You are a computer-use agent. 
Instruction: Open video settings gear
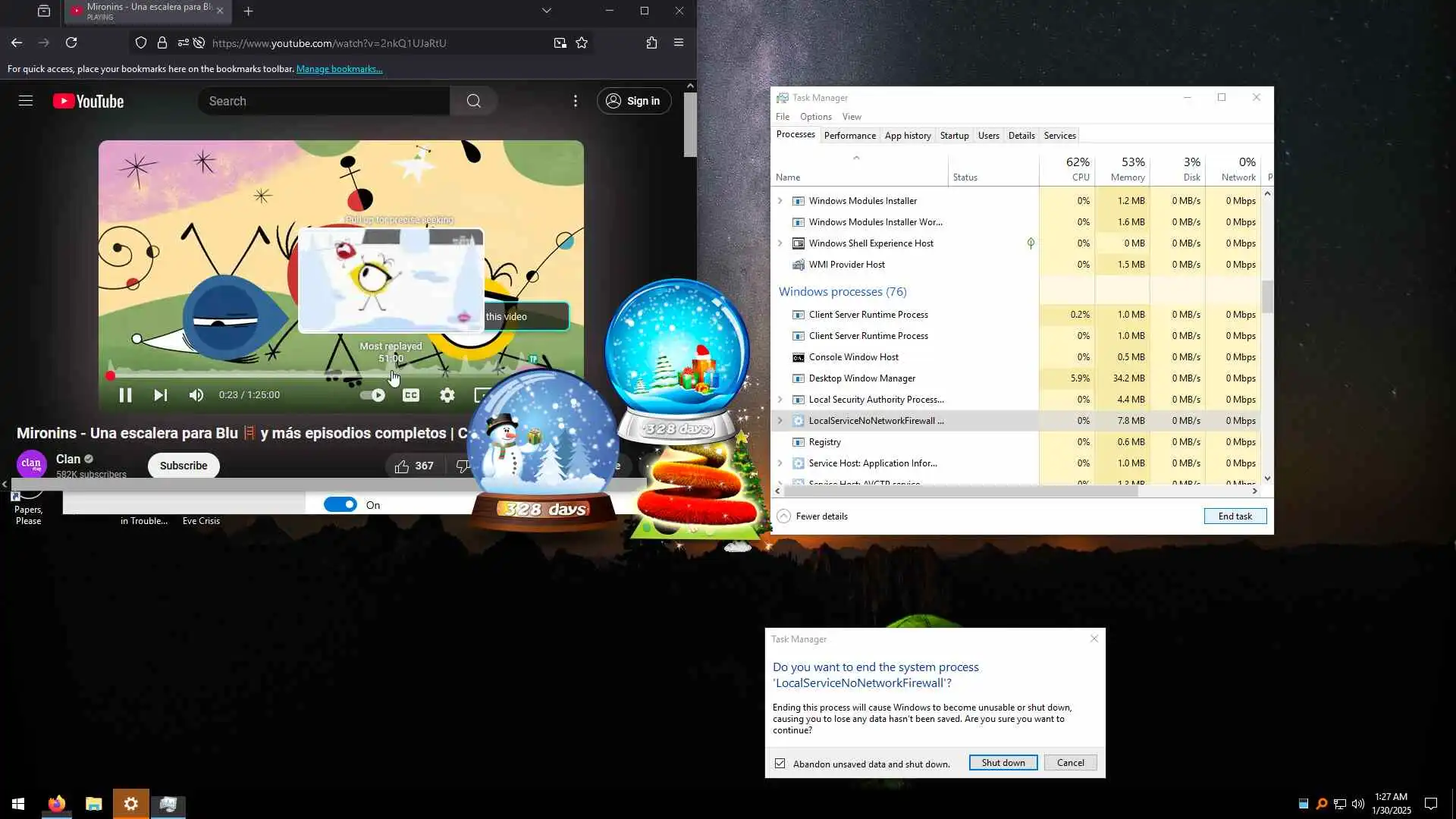tap(447, 395)
